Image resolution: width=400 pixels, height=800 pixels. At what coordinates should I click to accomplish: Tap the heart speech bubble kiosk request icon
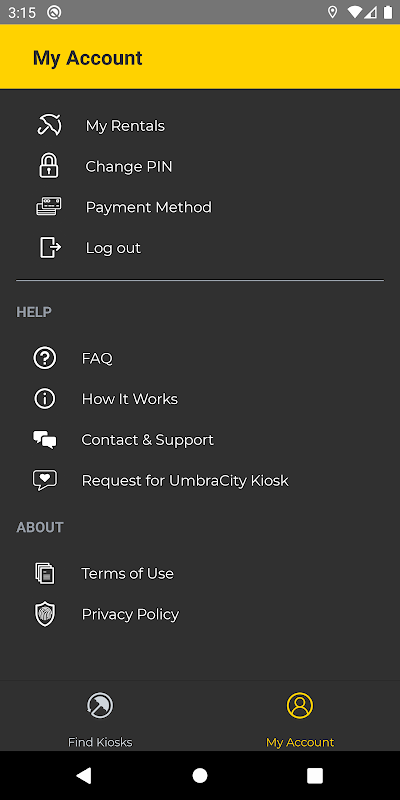pos(45,481)
